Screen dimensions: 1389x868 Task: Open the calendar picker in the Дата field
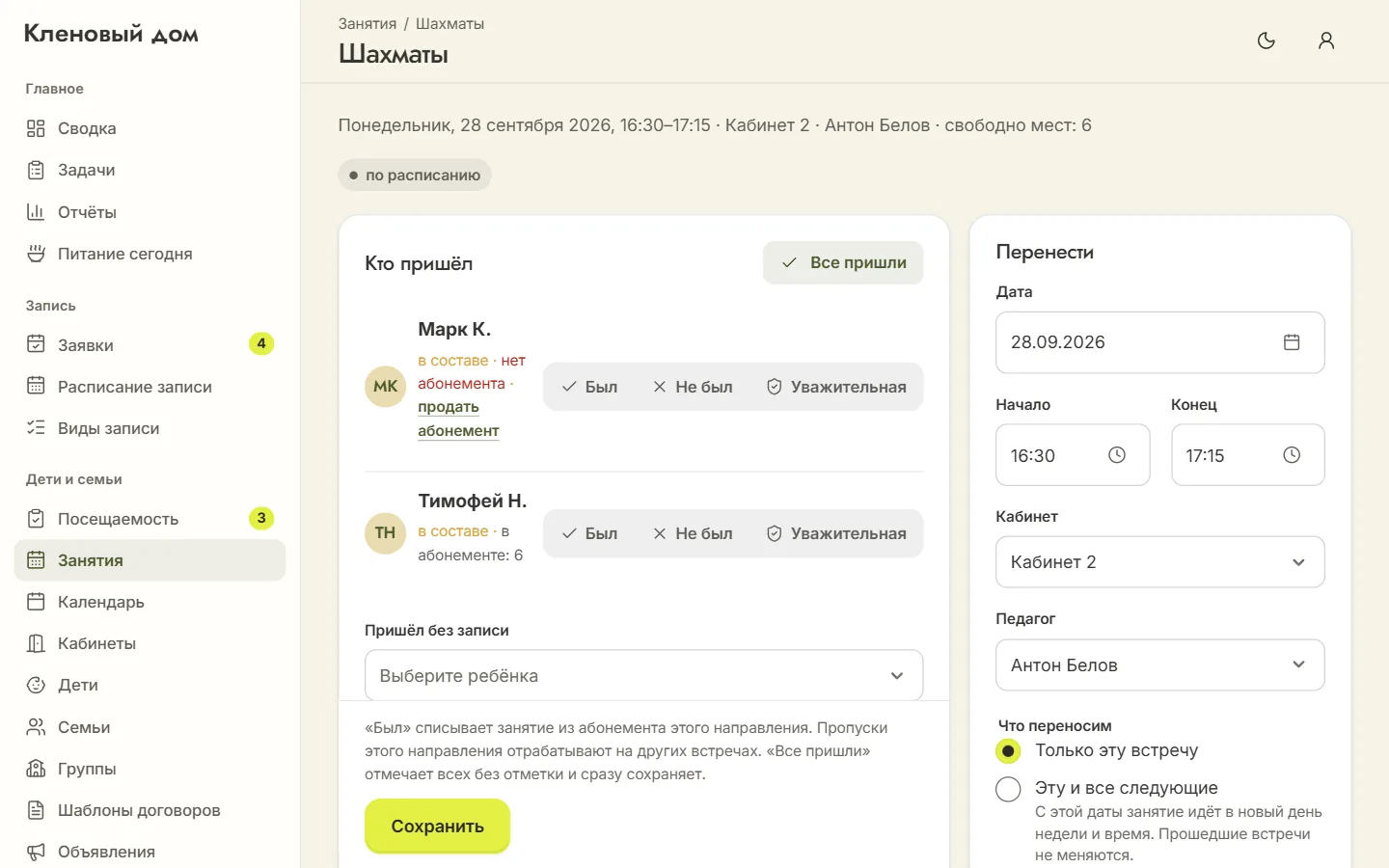pyautogui.click(x=1292, y=342)
